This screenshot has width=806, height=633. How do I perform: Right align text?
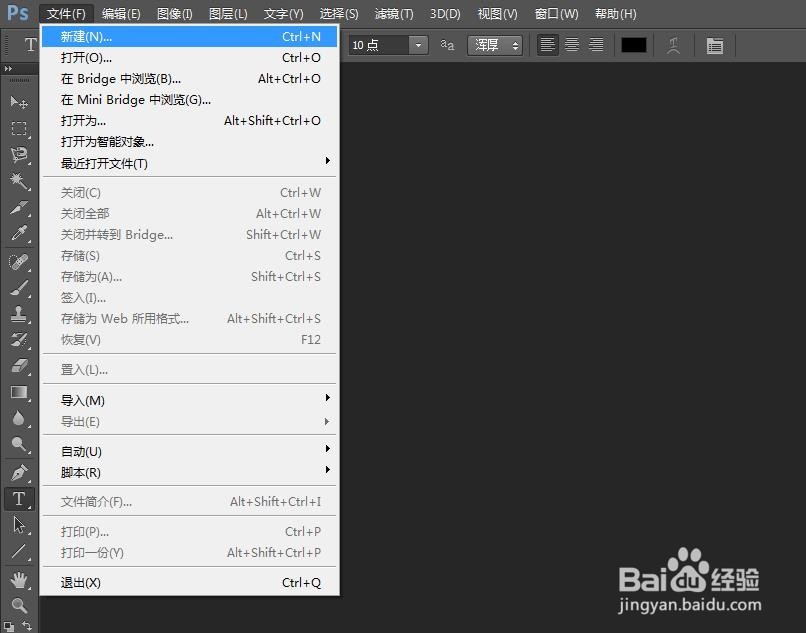596,45
